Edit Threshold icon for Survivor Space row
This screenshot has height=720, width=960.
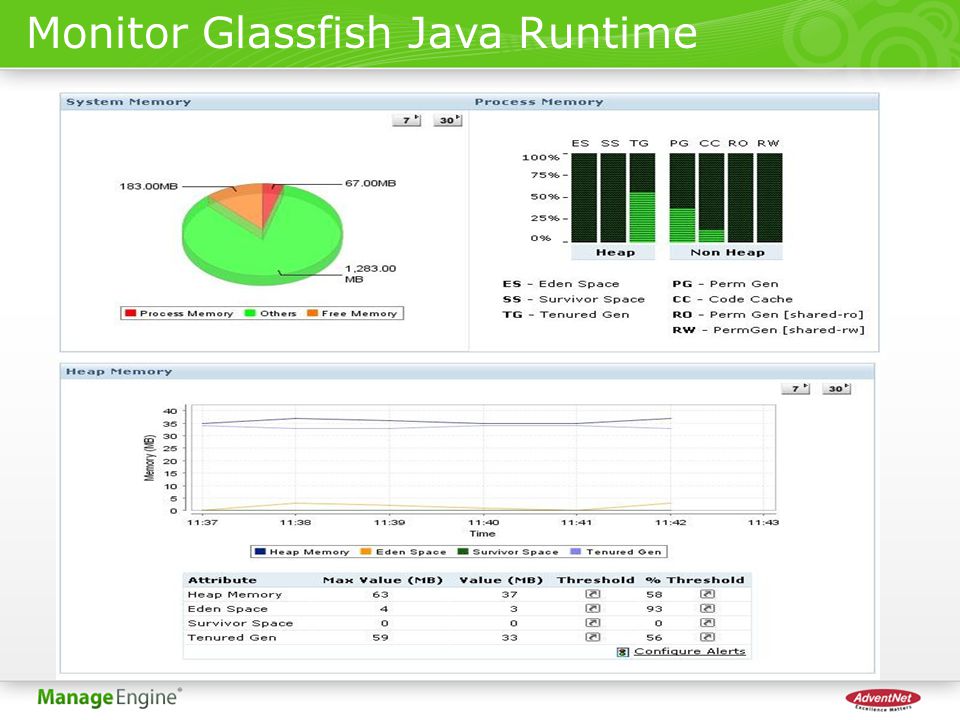tap(593, 623)
